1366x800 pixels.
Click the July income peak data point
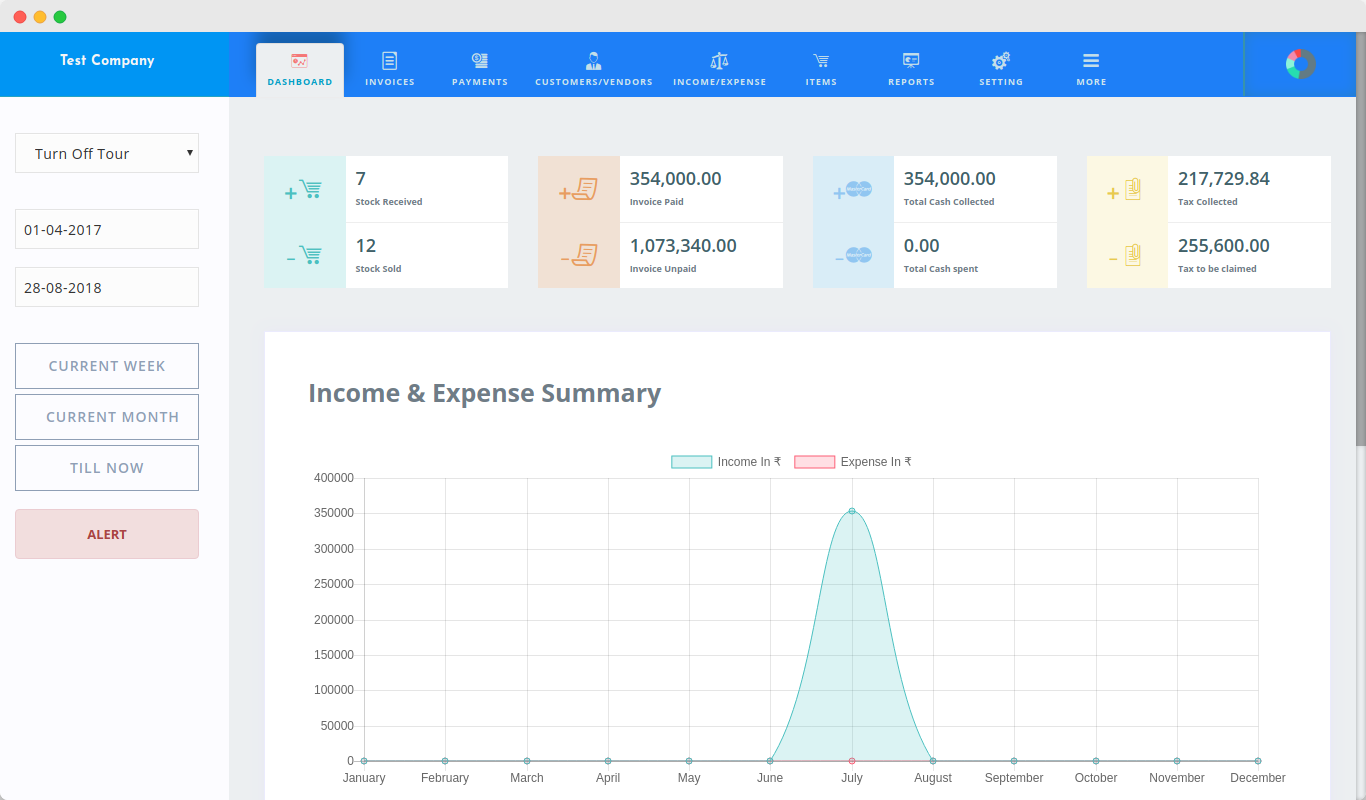tap(852, 511)
